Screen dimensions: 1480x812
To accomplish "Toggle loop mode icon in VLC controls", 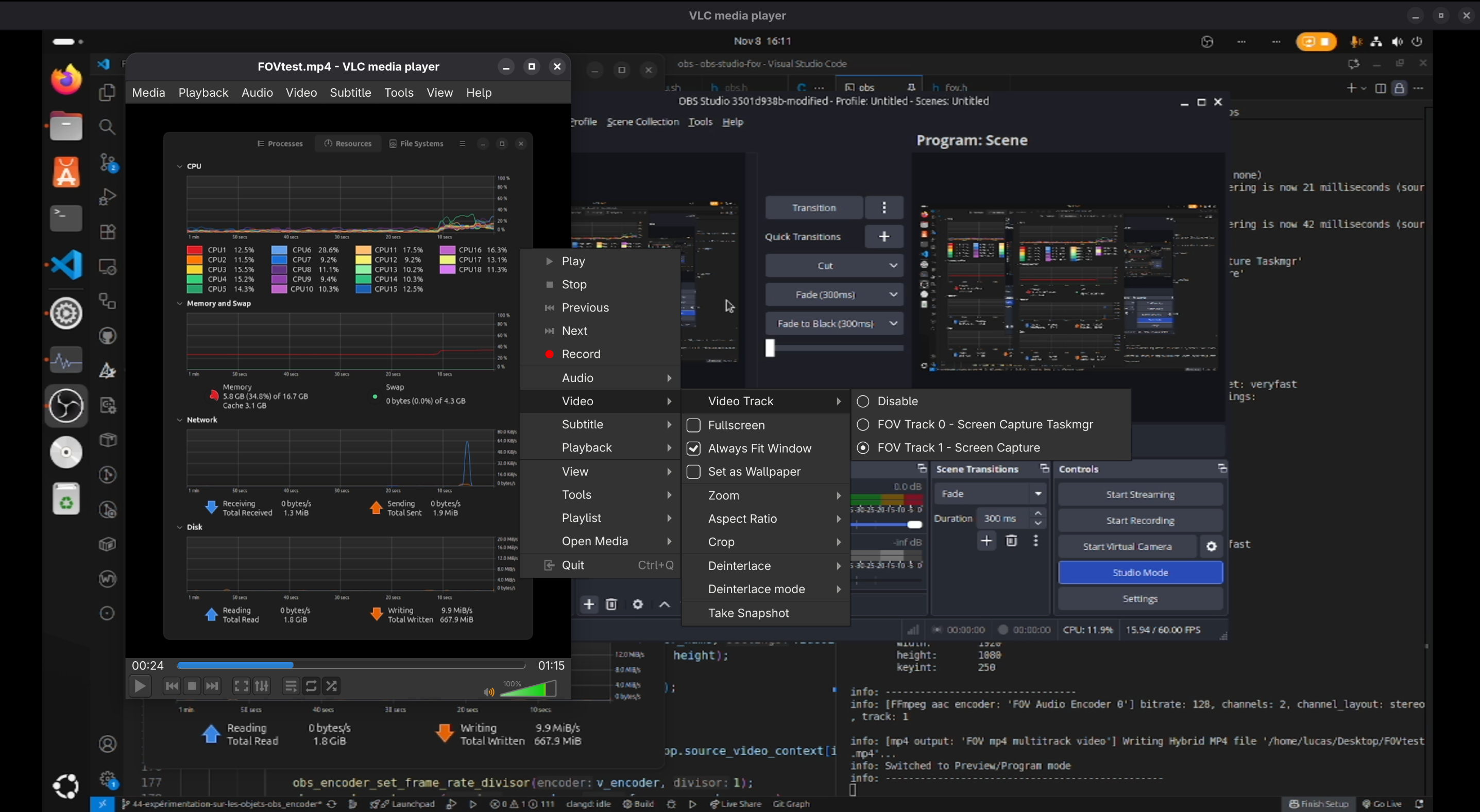I will (311, 686).
